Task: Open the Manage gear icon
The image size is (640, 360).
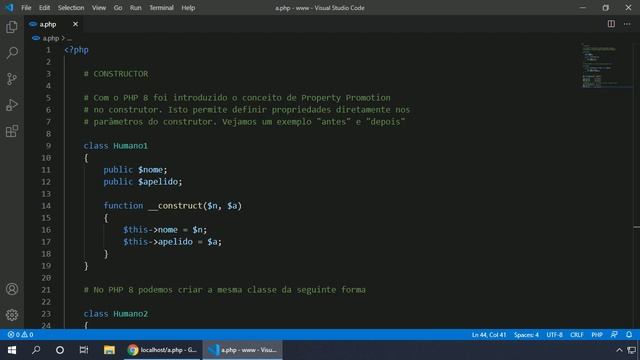Action: coord(12,315)
